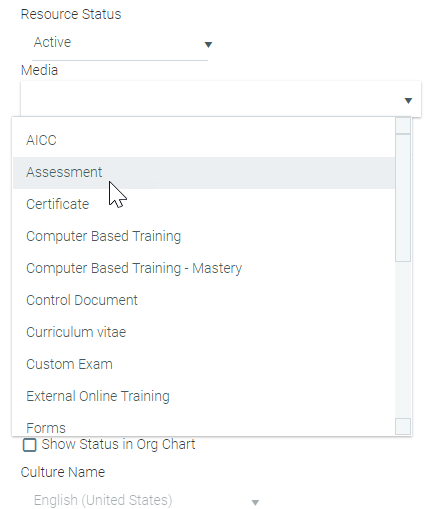
Task: Collapse the Media dropdown arrow
Action: pyautogui.click(x=408, y=101)
